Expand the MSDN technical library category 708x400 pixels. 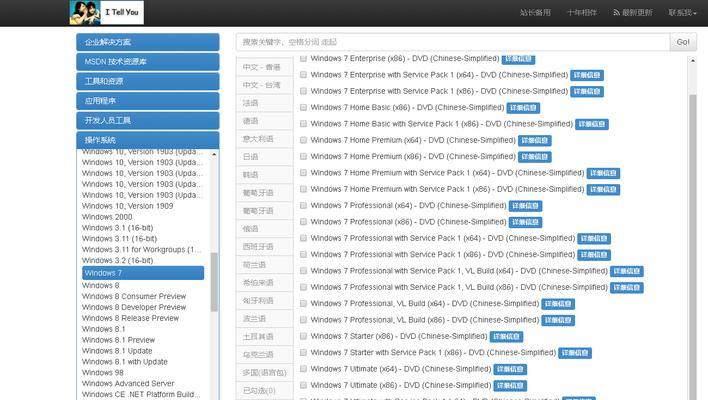[x=148, y=61]
